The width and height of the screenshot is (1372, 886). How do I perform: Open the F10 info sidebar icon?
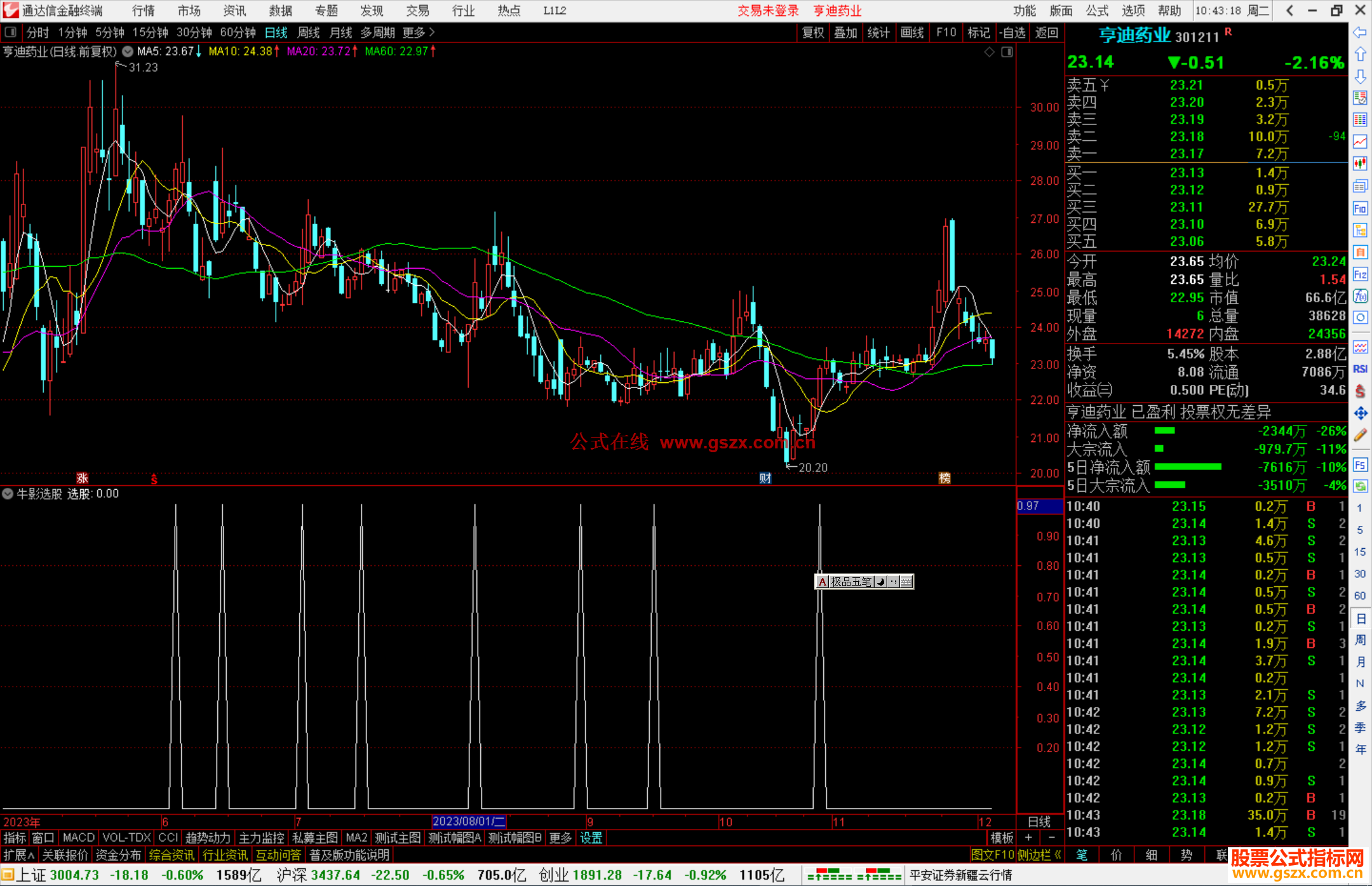click(x=1360, y=208)
